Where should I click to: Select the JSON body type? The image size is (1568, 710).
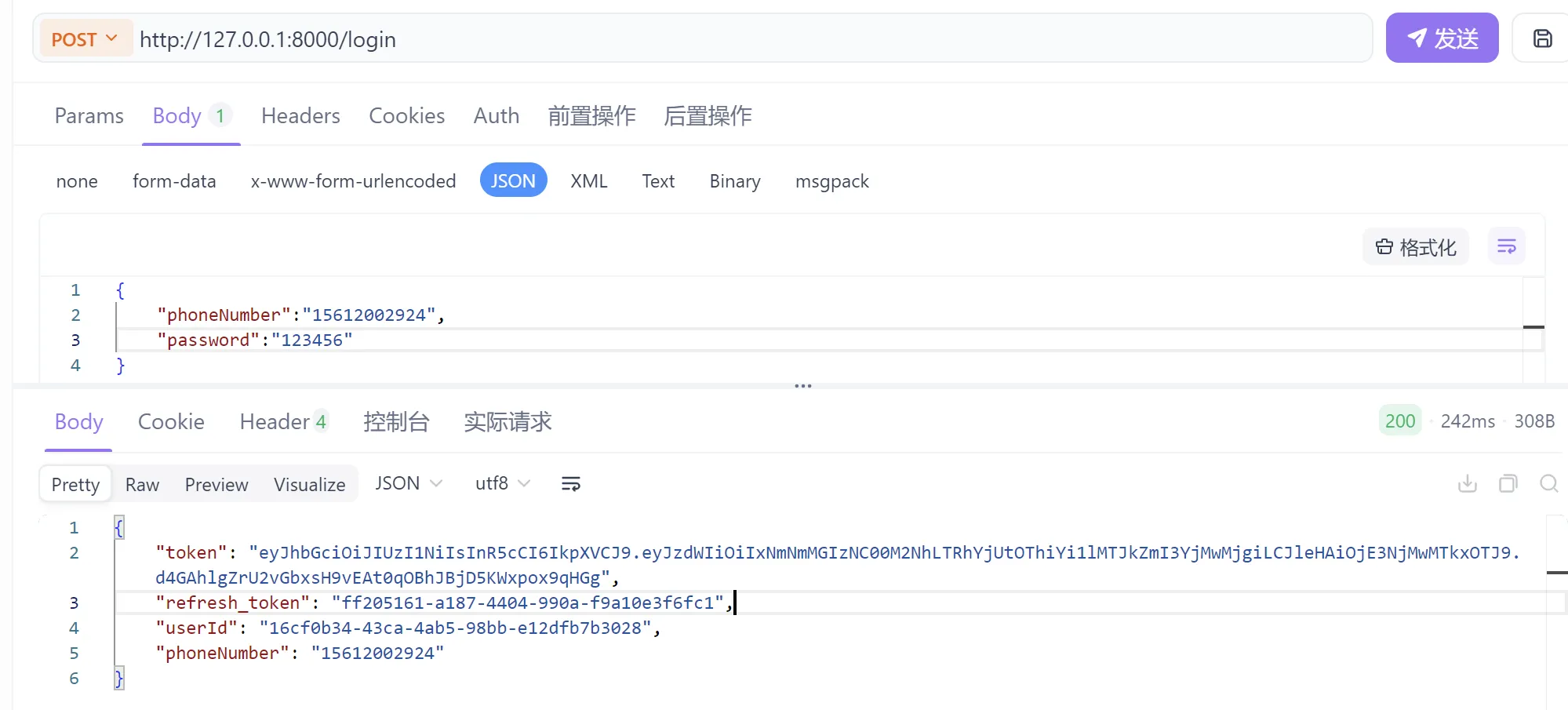(513, 180)
